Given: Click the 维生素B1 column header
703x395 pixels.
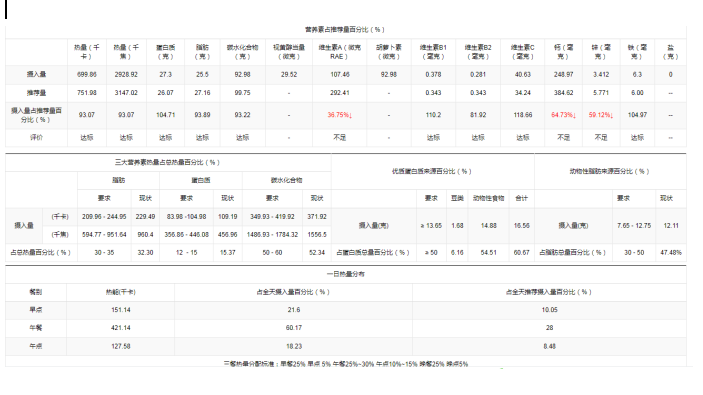Looking at the screenshot, I should point(433,52).
